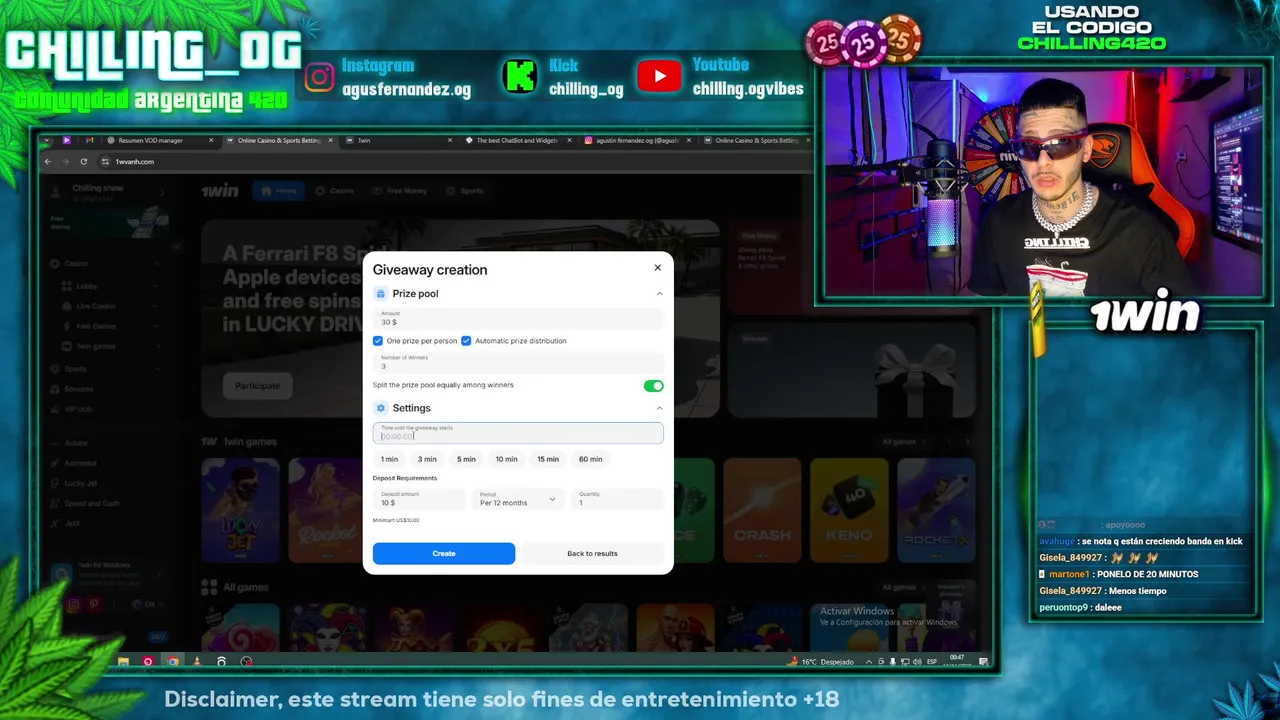
Task: Open the Casino top nav item
Action: point(334,190)
